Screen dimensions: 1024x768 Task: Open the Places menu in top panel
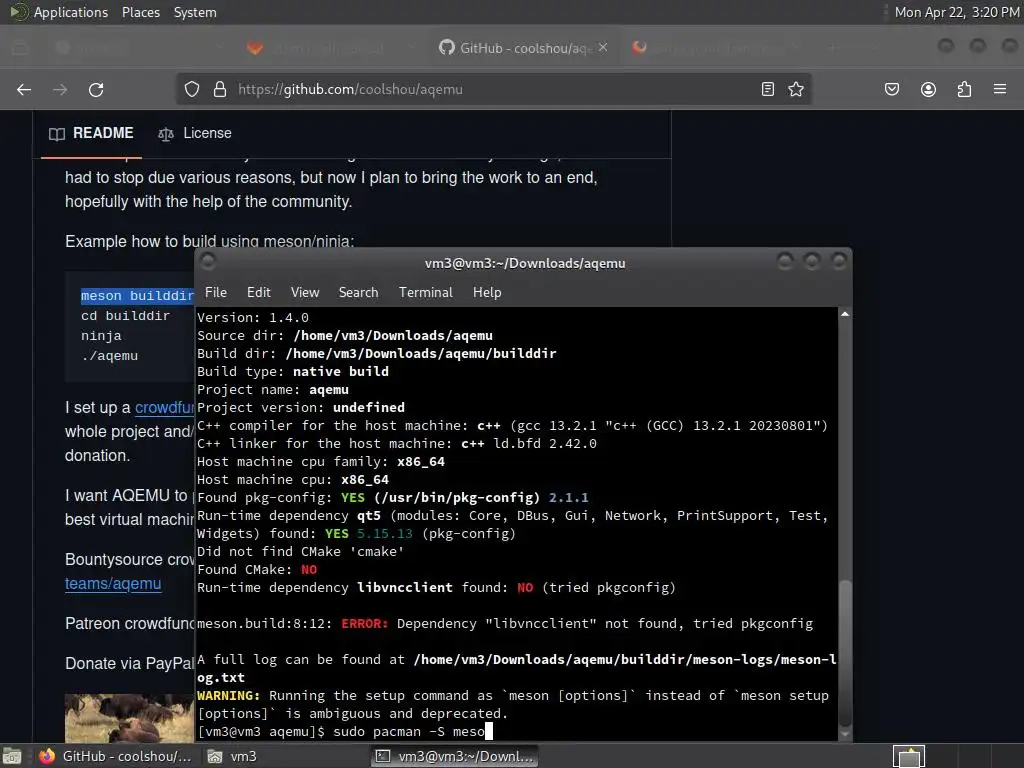[x=141, y=12]
